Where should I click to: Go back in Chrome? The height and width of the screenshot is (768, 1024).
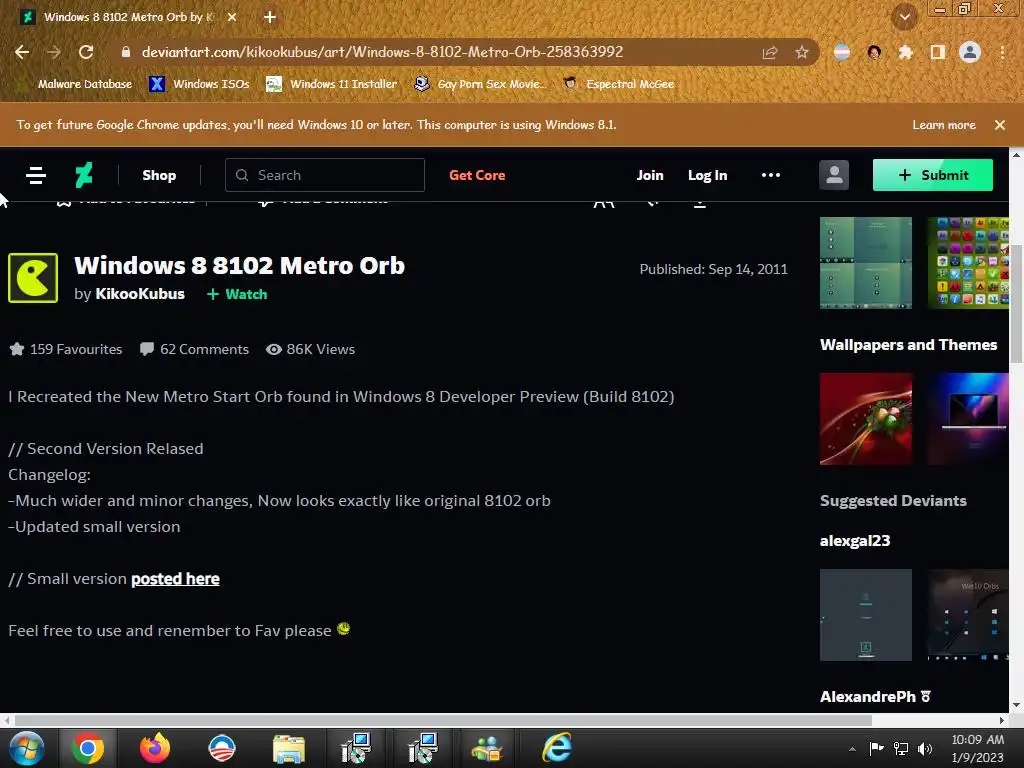(22, 52)
